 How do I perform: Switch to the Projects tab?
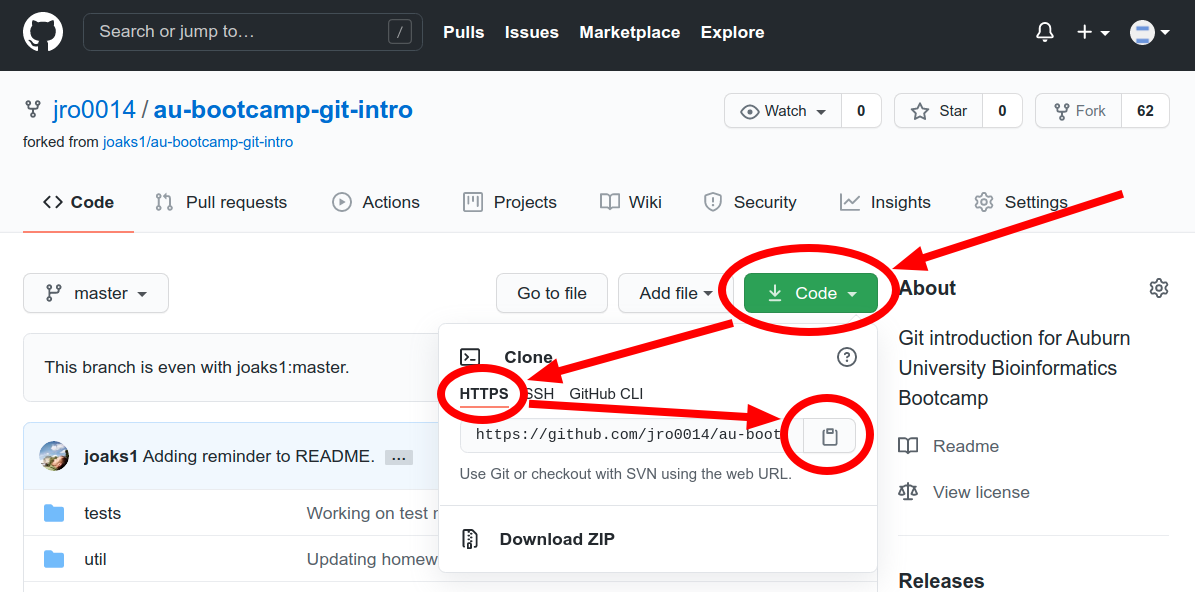[x=510, y=202]
